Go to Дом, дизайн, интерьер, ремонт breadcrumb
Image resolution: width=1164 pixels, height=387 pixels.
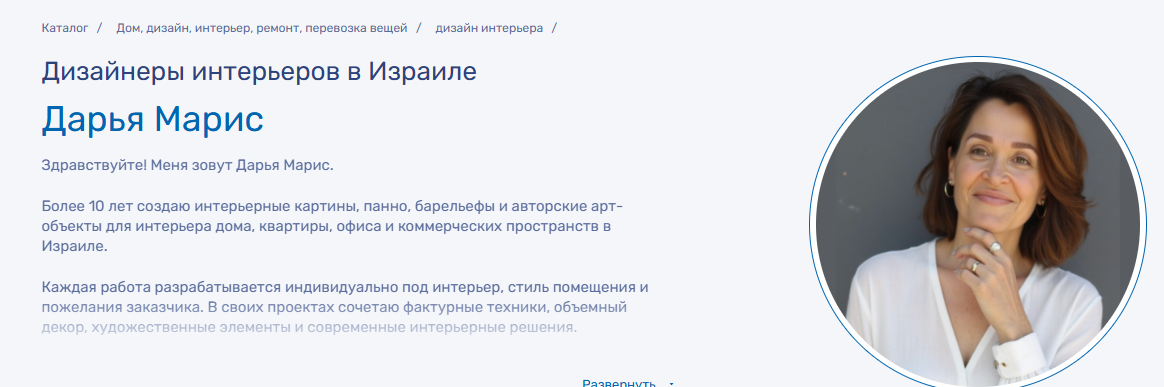pyautogui.click(x=261, y=28)
